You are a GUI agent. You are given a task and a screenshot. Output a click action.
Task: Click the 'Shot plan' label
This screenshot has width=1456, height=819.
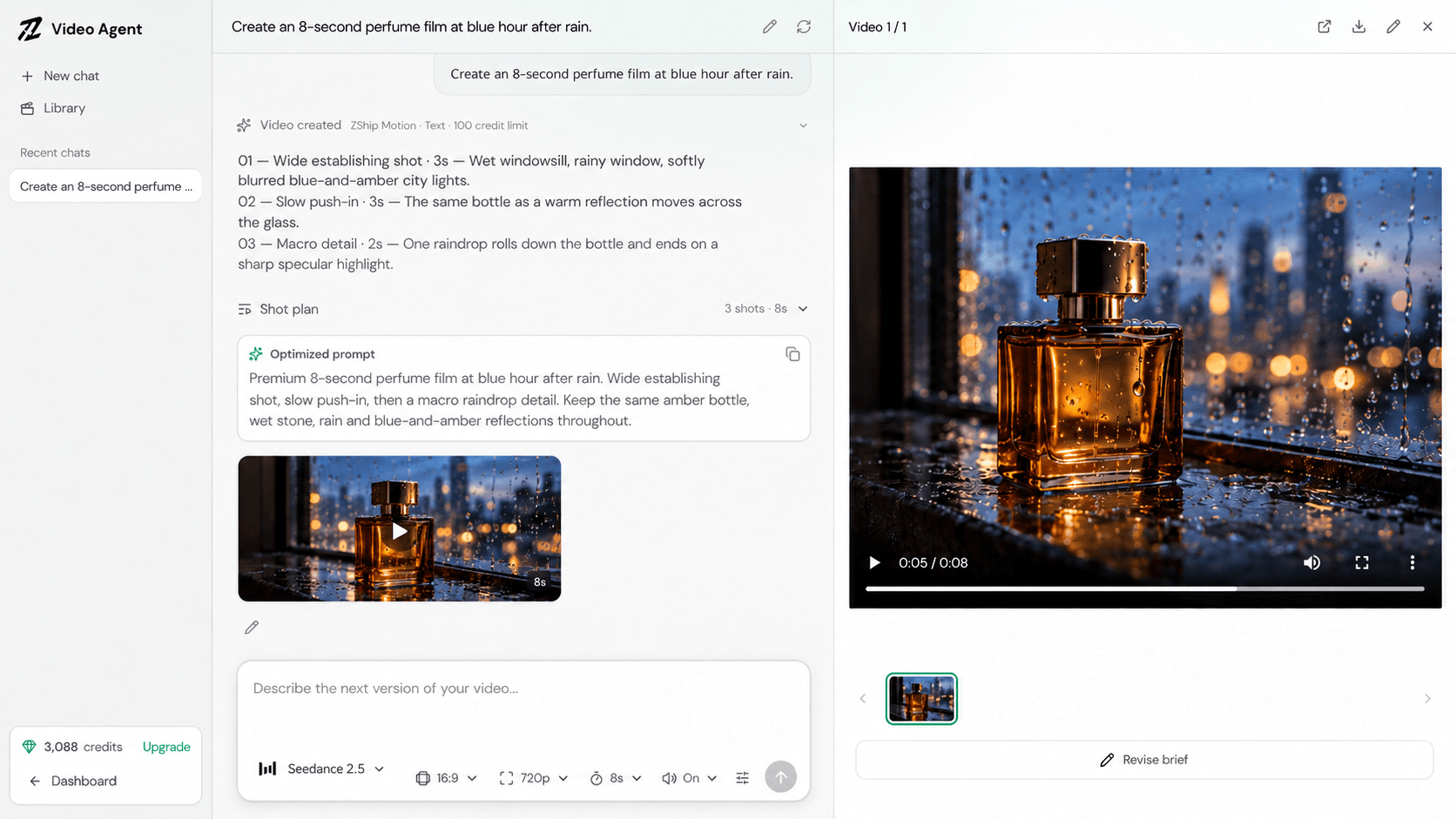point(289,309)
